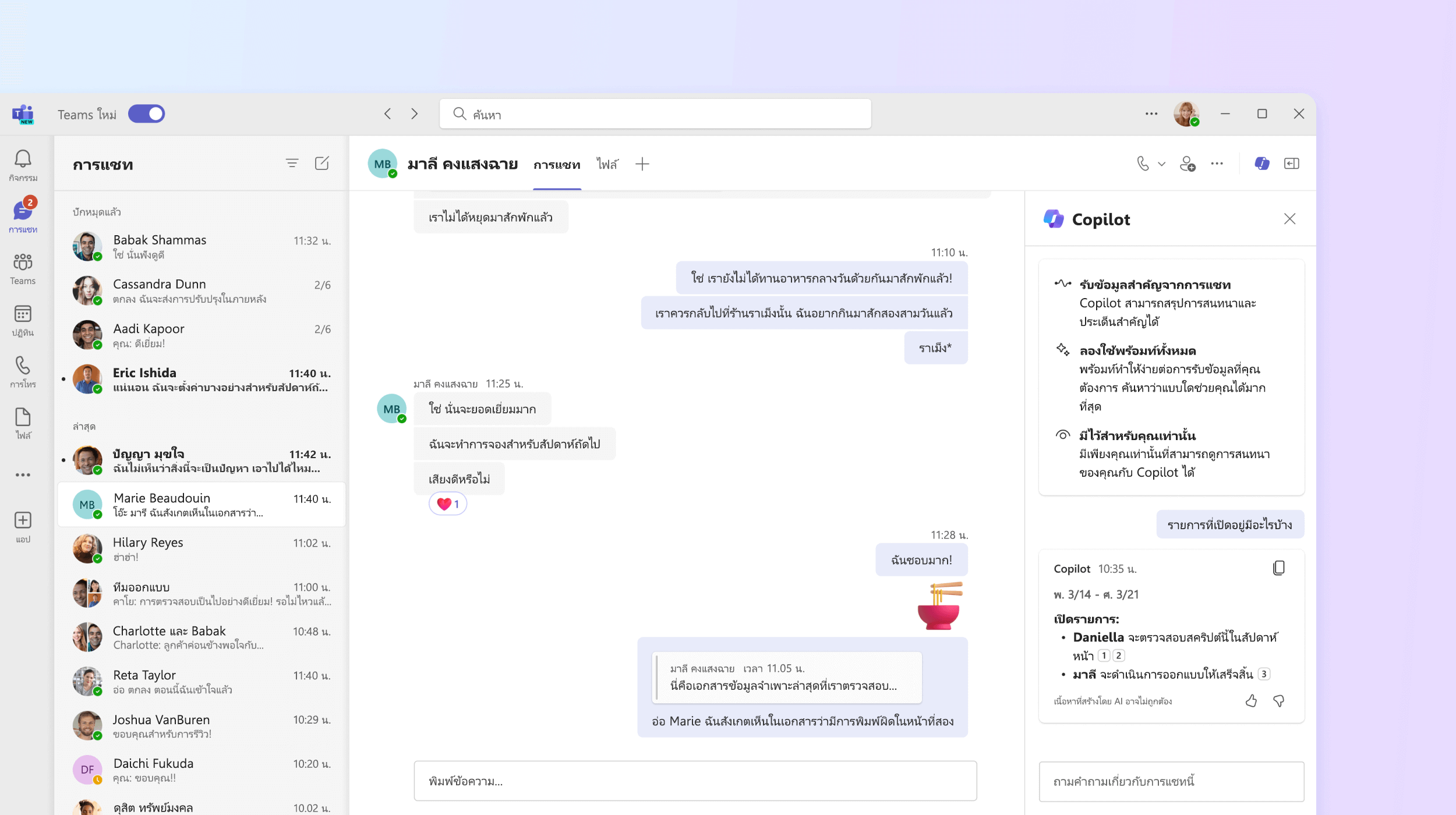The height and width of the screenshot is (815, 1456).
Task: Copy the Copilot response
Action: pos(1279,568)
